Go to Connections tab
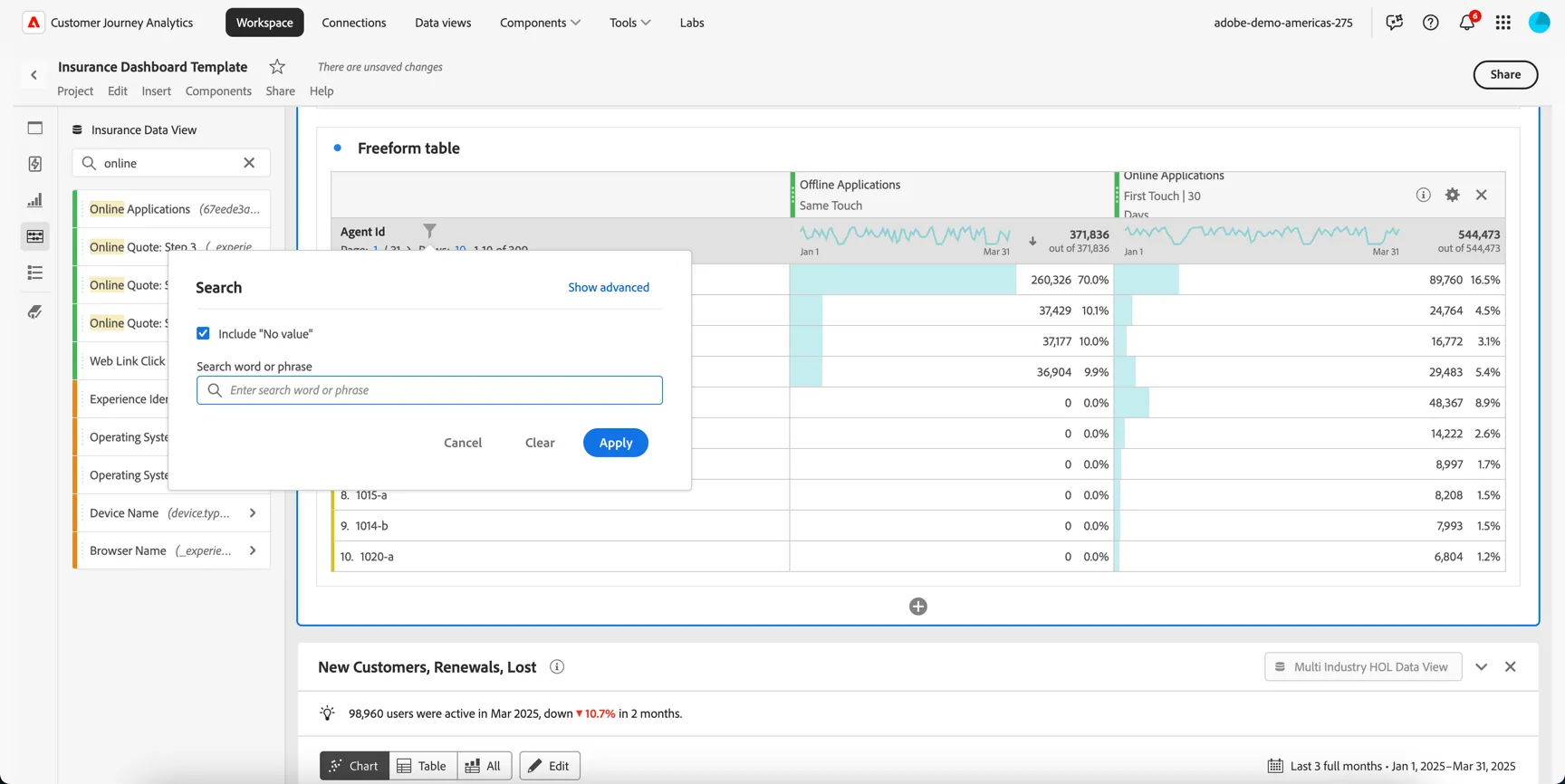This screenshot has height=784, width=1565. tap(354, 23)
